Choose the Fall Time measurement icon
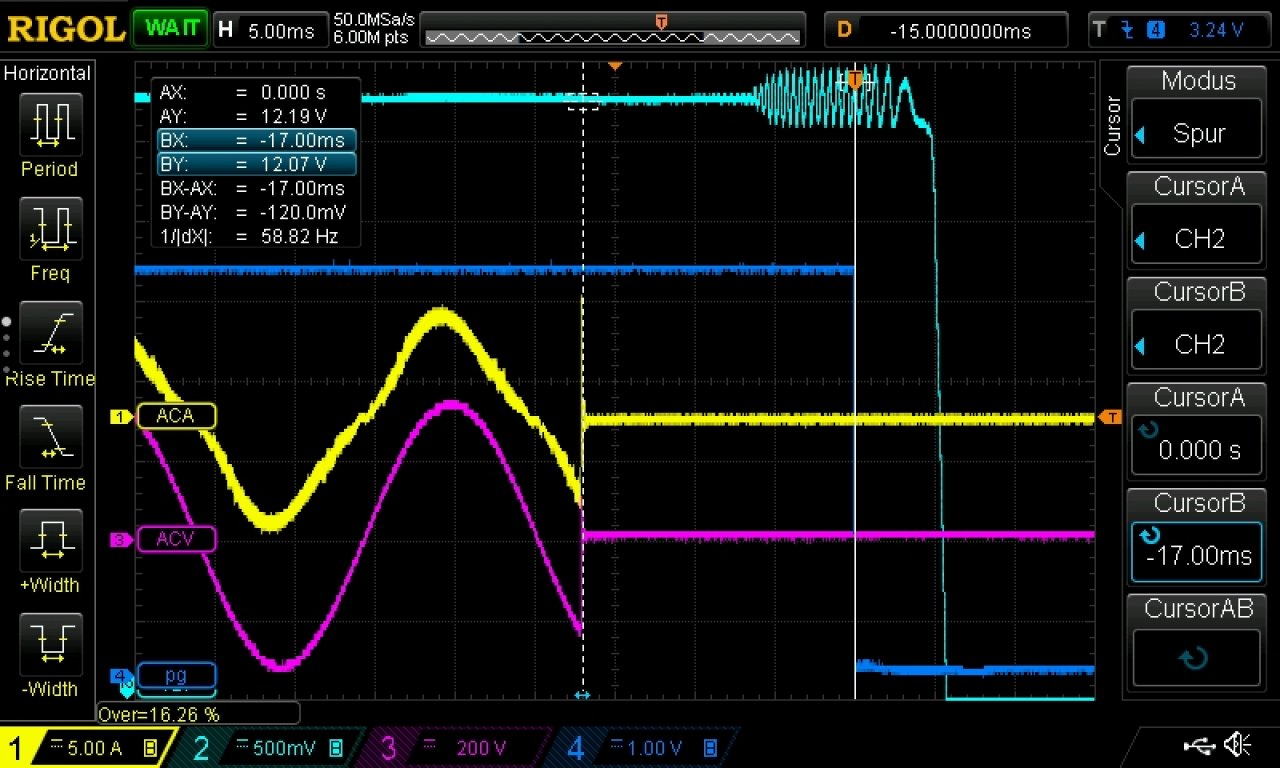This screenshot has width=1280, height=768. click(x=50, y=437)
